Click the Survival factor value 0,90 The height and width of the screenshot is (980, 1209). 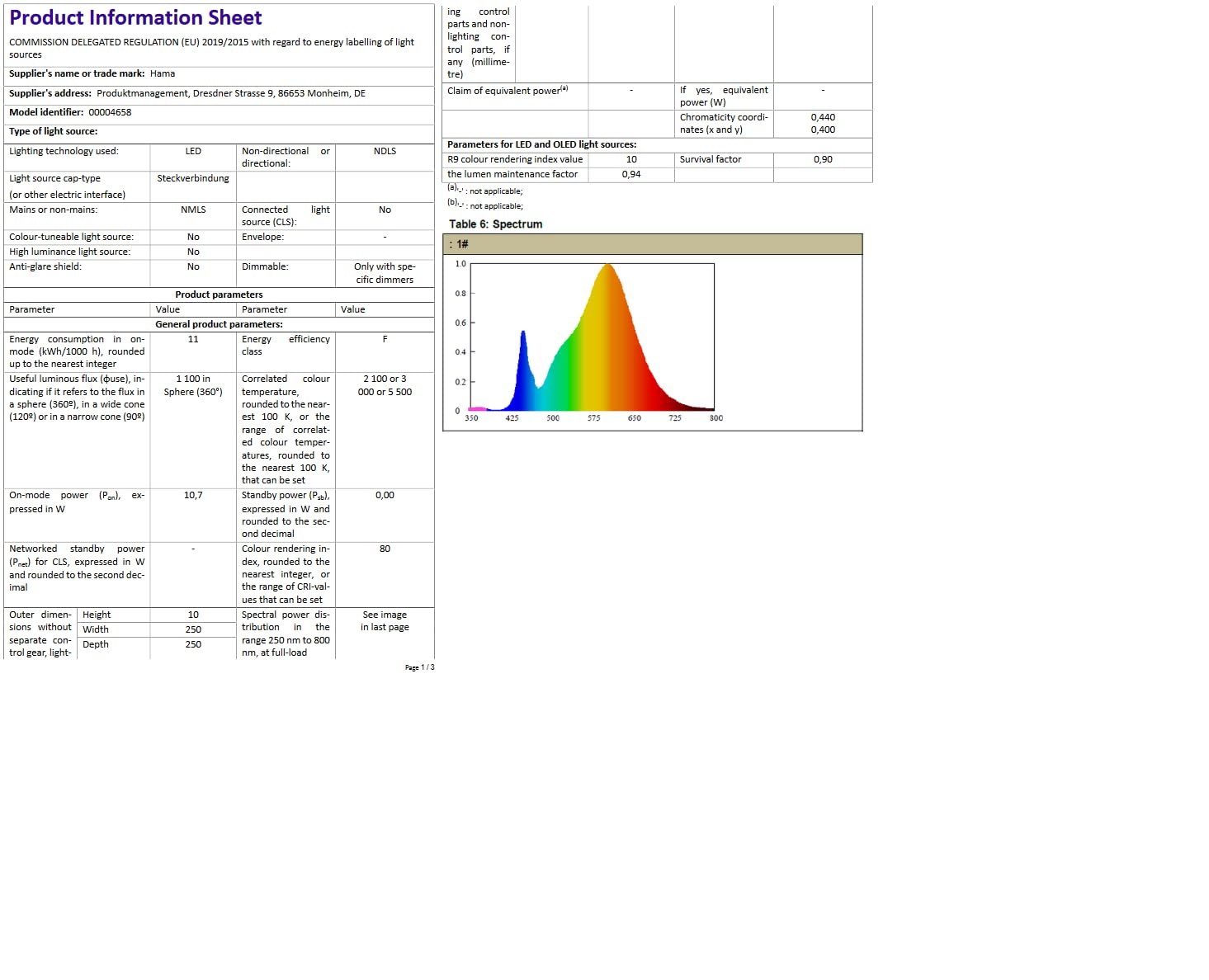(x=822, y=159)
